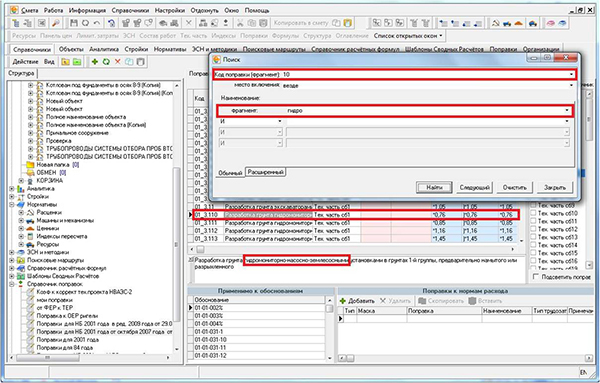
Task: Click the yellow paste clipboard icon after 'Копировать в смету'
Action: click(347, 23)
